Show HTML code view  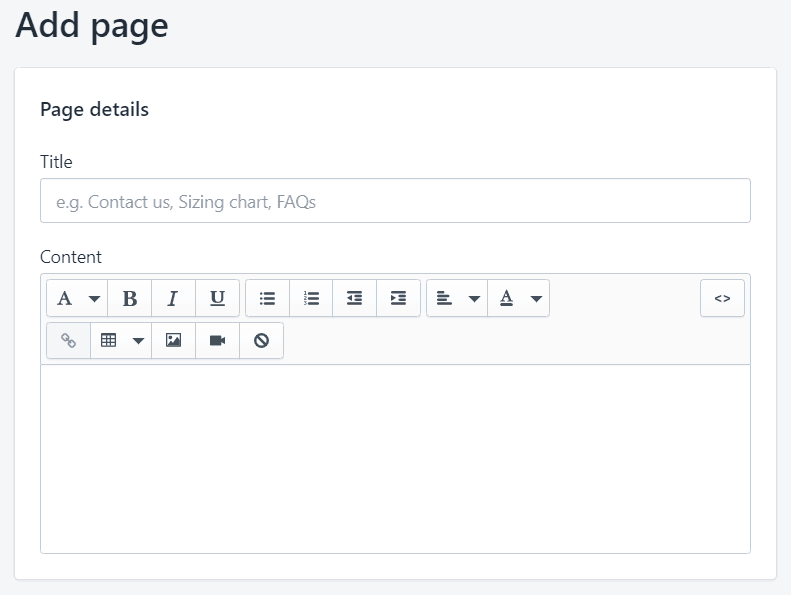pyautogui.click(x=722, y=298)
